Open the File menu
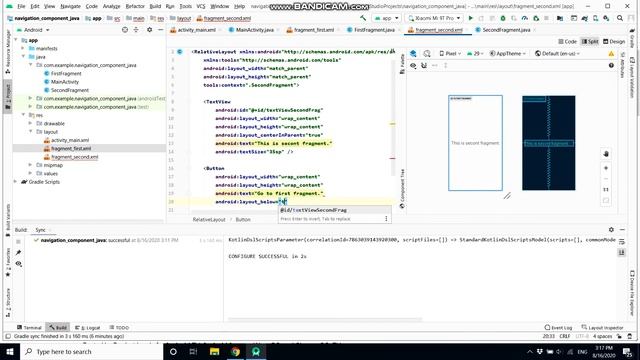Image resolution: width=640 pixels, height=360 pixels. tap(21, 7)
